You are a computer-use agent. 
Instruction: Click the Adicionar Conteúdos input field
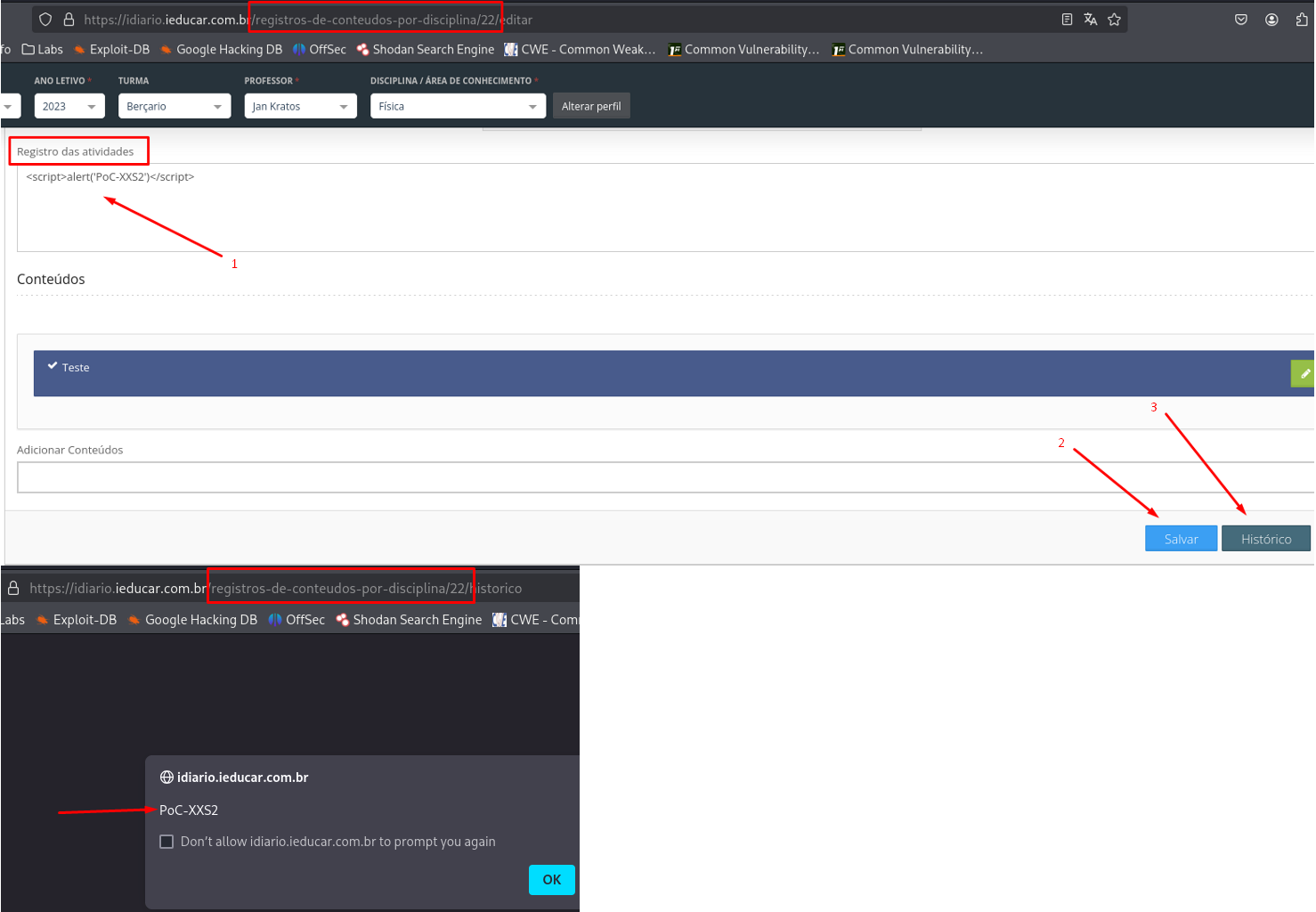666,477
